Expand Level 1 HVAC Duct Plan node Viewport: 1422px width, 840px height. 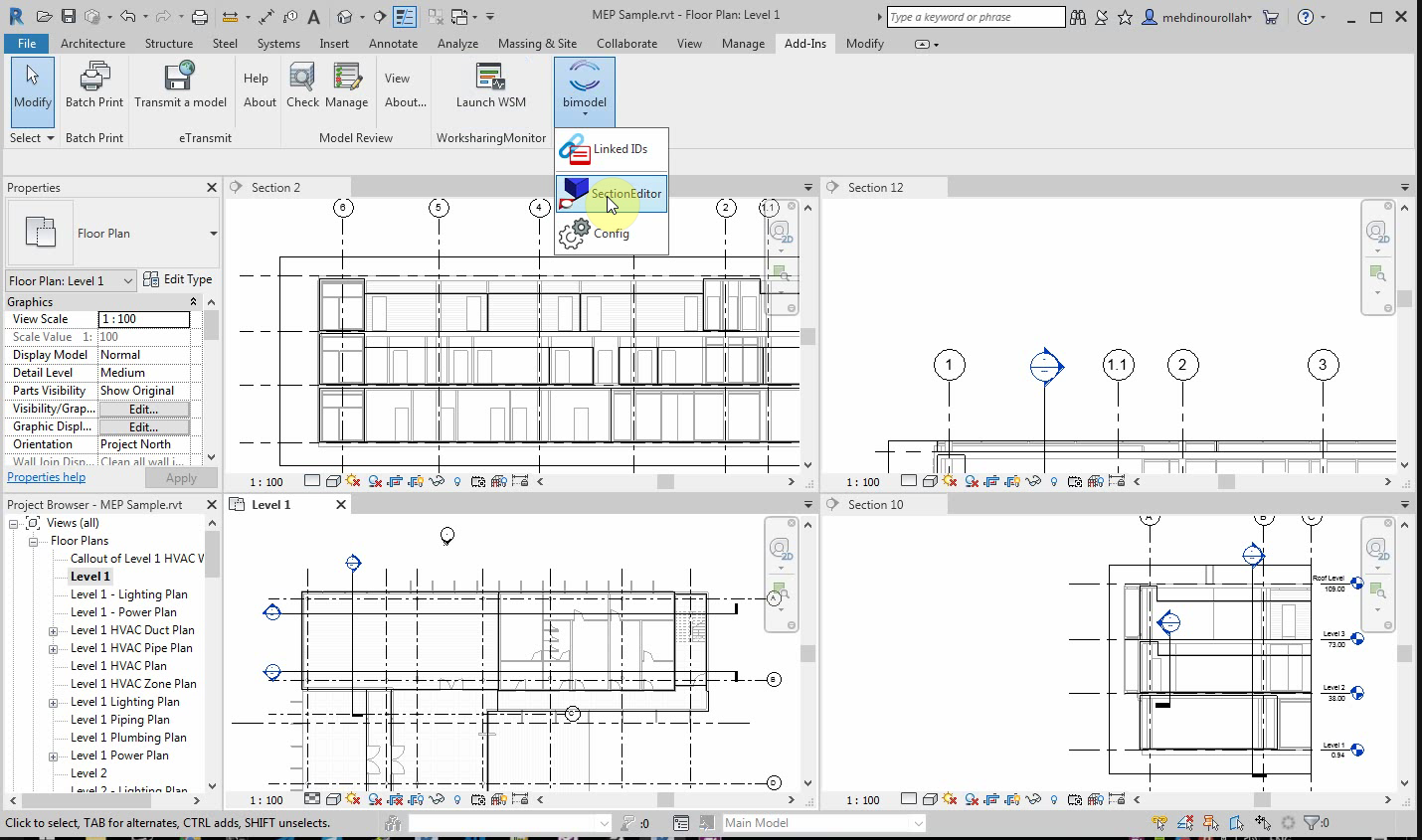click(x=54, y=631)
